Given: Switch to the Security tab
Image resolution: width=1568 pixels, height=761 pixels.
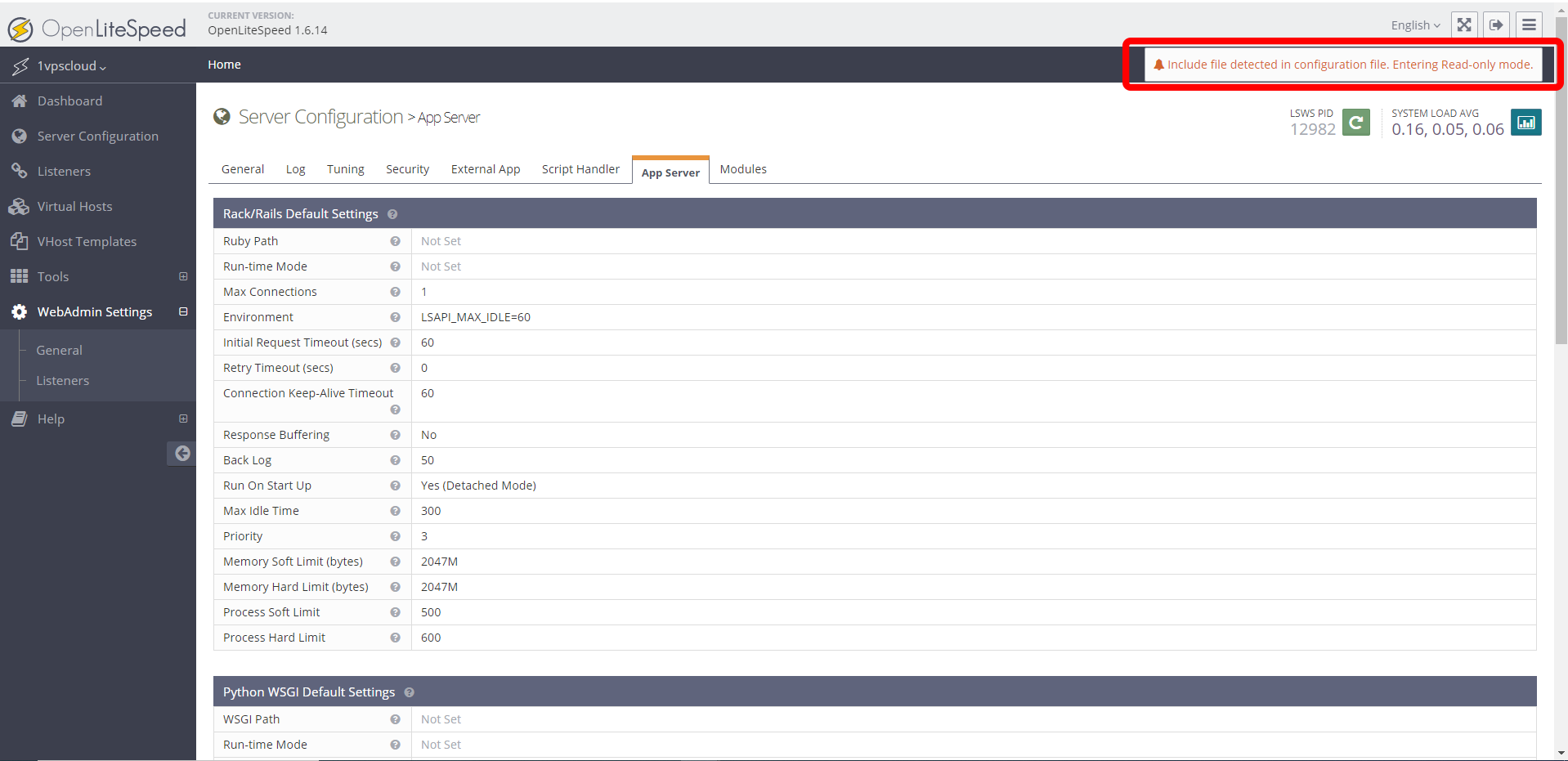Looking at the screenshot, I should pos(407,169).
